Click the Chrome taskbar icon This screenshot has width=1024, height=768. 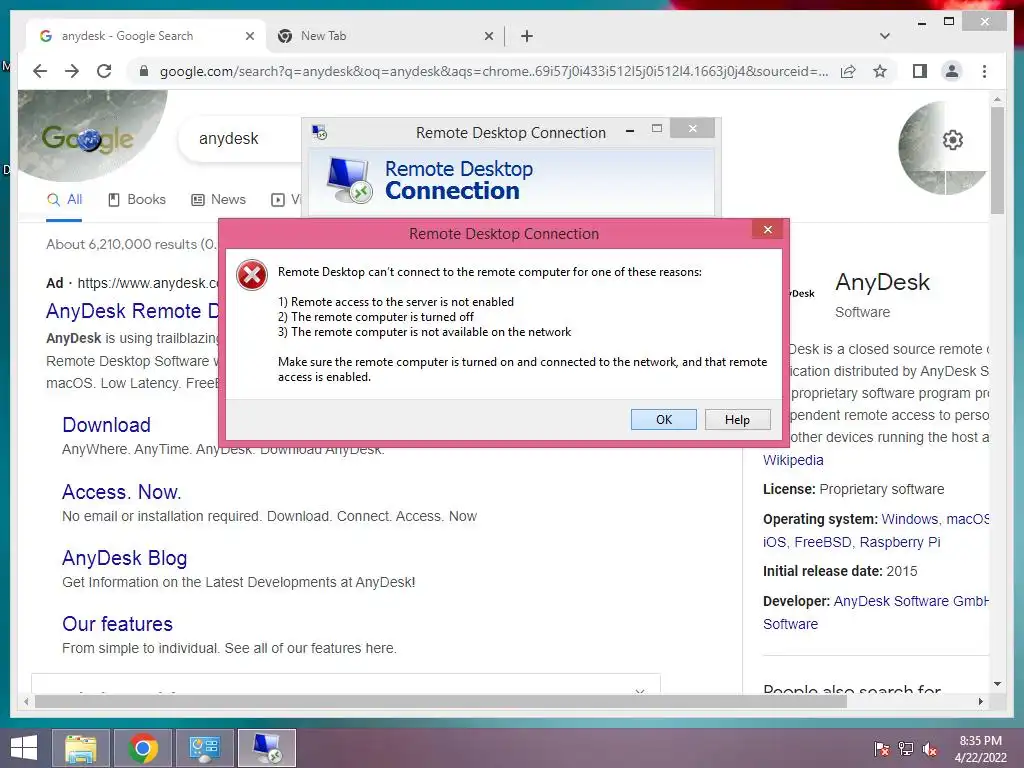pos(143,748)
